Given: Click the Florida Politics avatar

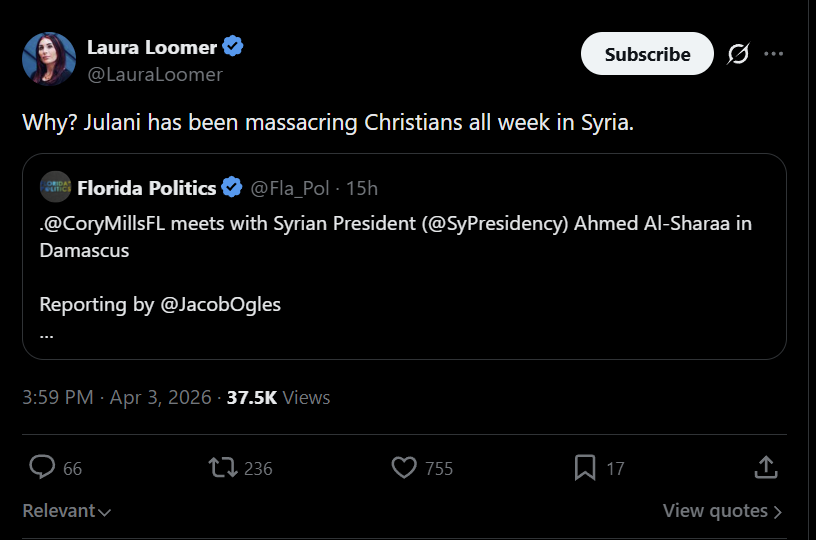Looking at the screenshot, I should 55,188.
